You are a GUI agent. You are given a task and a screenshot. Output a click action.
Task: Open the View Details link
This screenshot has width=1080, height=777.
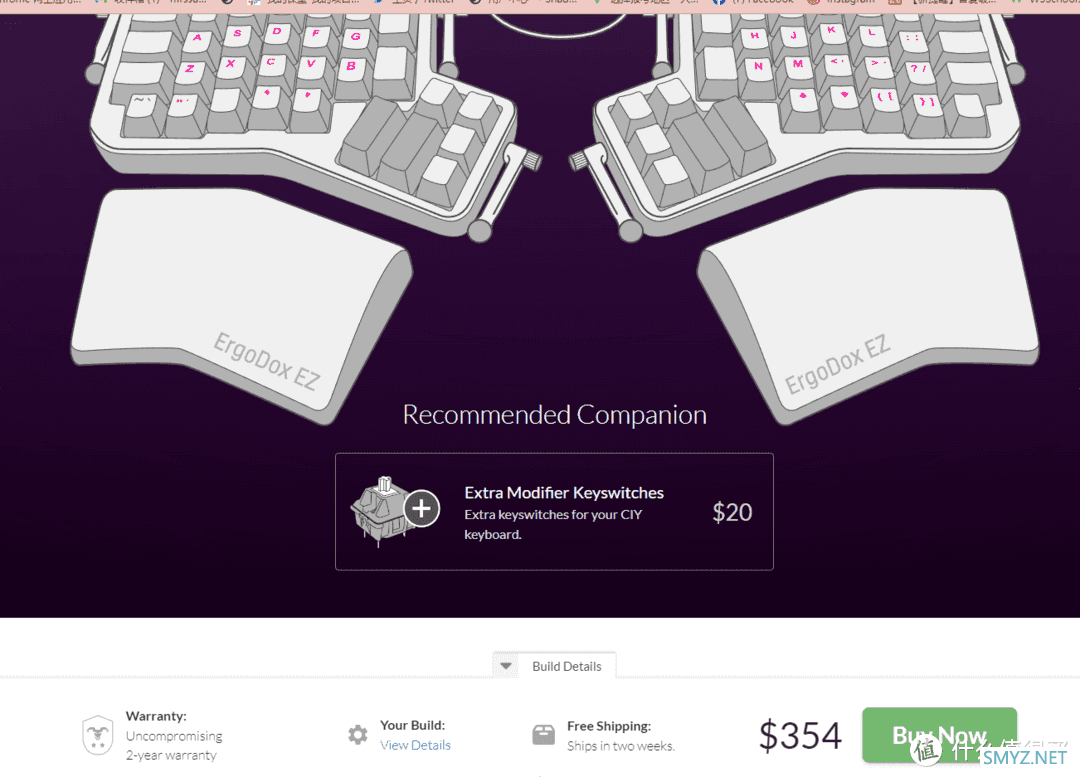click(x=415, y=745)
